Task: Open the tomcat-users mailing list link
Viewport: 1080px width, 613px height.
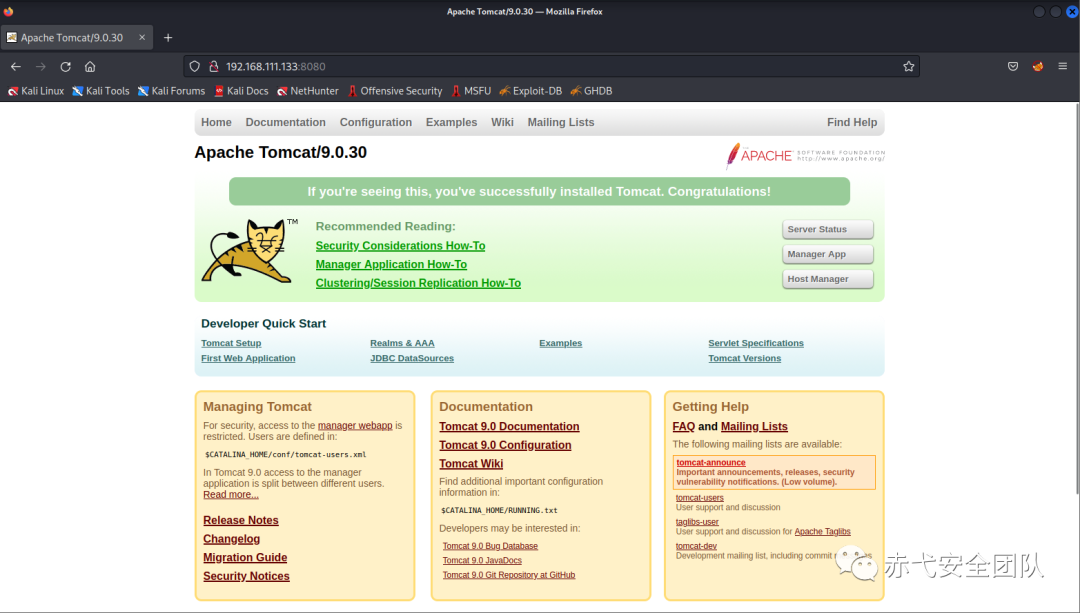Action: click(700, 498)
